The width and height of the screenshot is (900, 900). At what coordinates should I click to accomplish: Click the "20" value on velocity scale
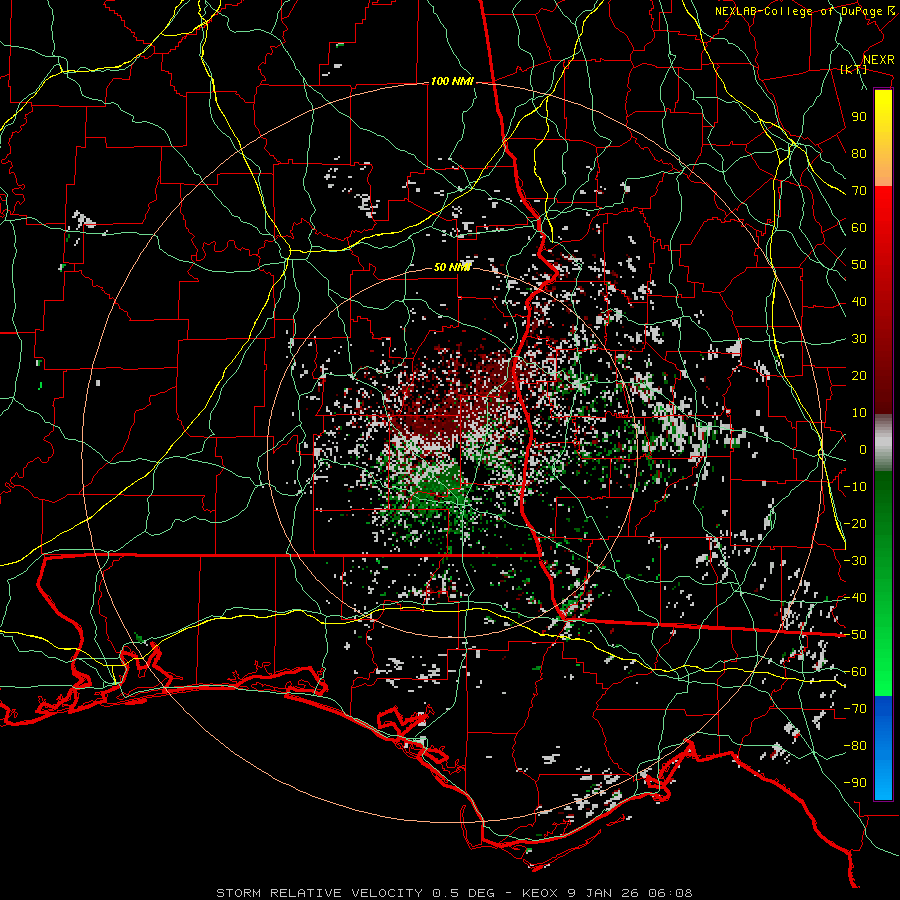pyautogui.click(x=859, y=376)
